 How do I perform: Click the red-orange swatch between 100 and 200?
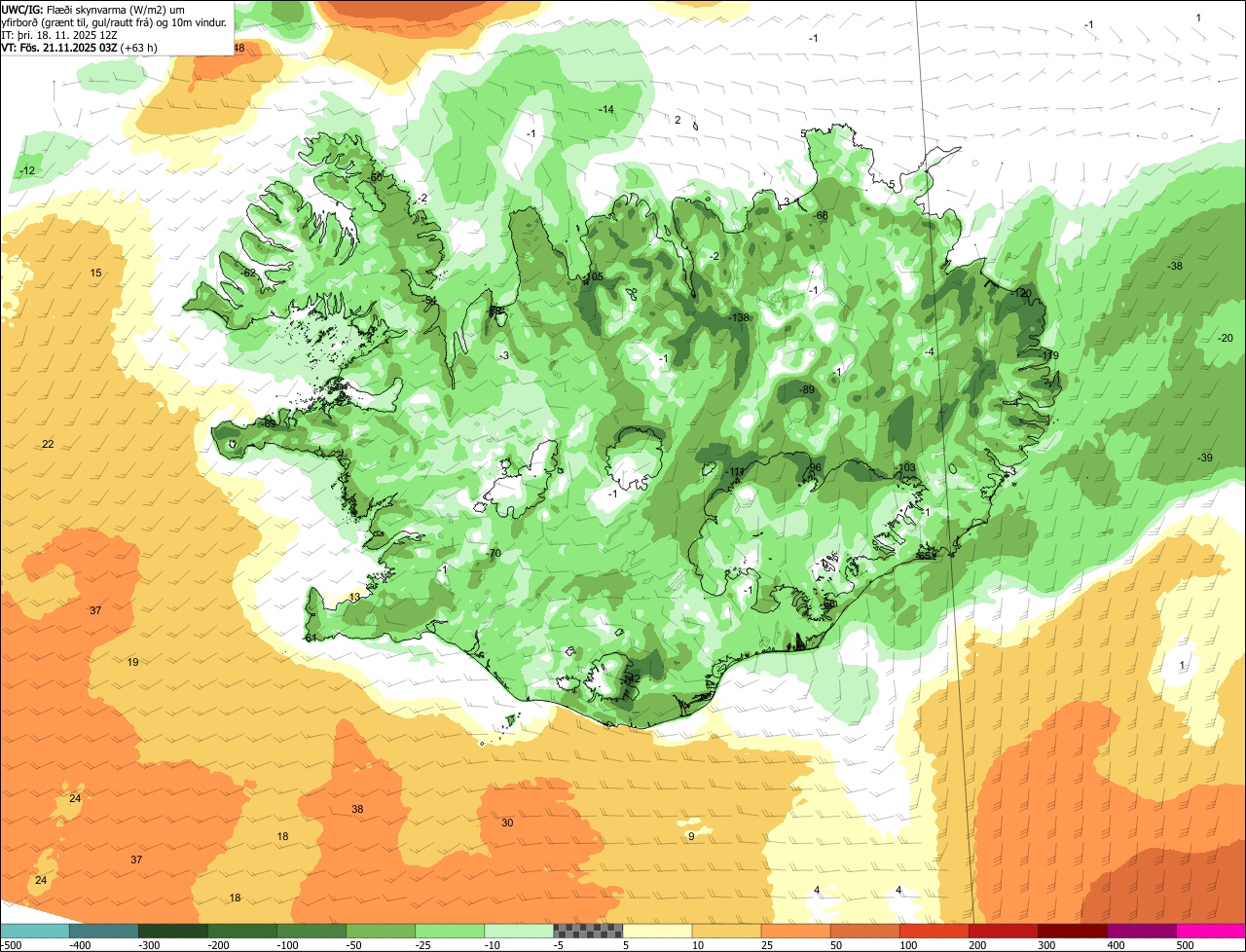pos(934,931)
